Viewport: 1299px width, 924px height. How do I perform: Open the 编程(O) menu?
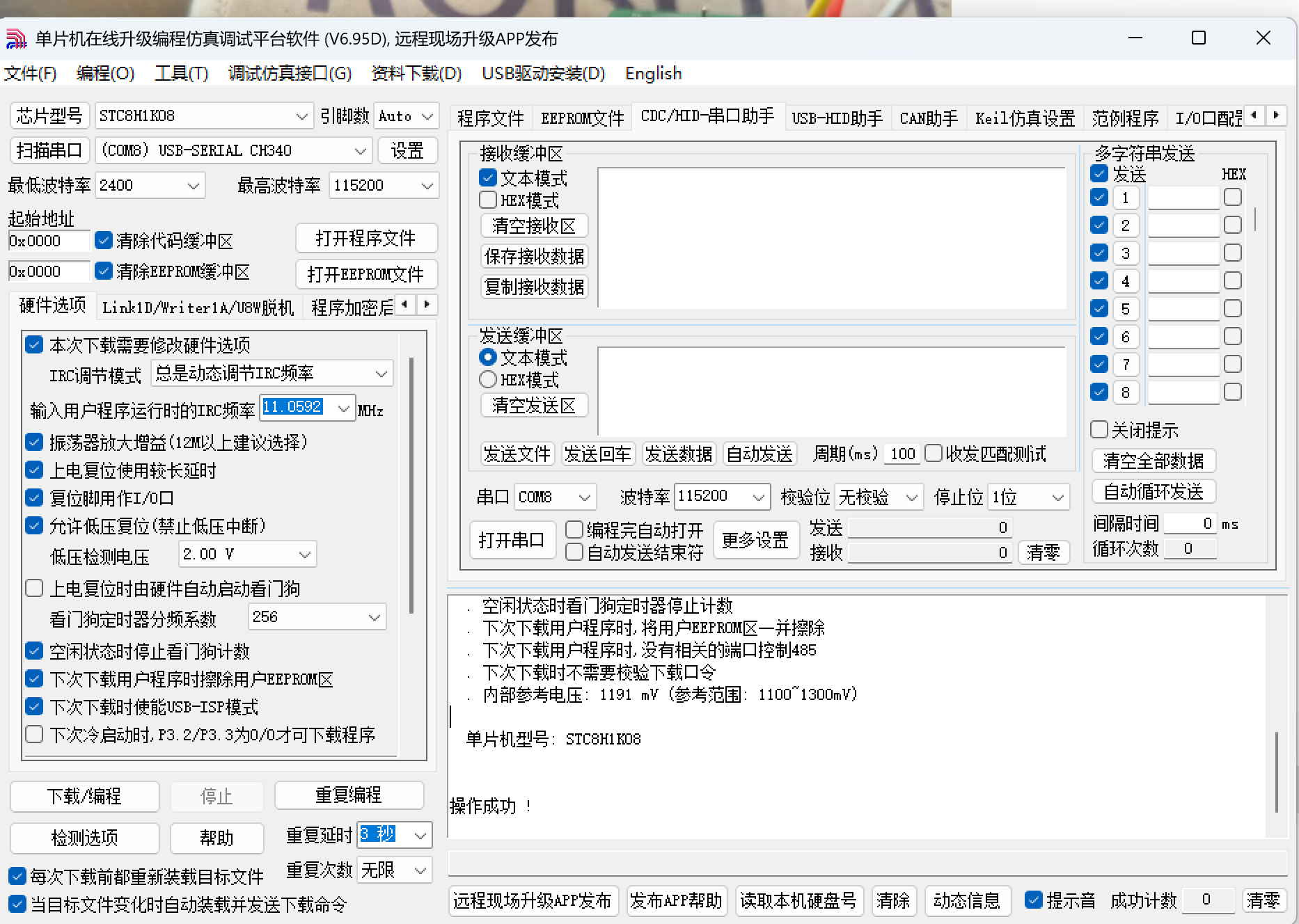tap(105, 73)
